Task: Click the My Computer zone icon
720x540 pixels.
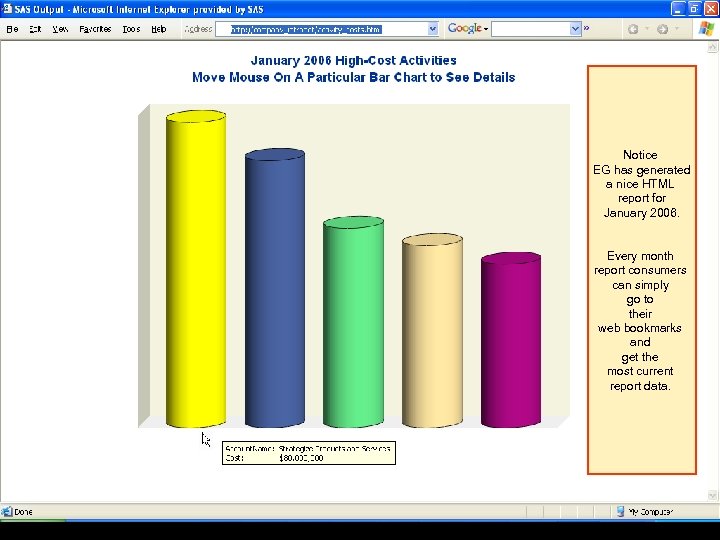Action: click(620, 511)
